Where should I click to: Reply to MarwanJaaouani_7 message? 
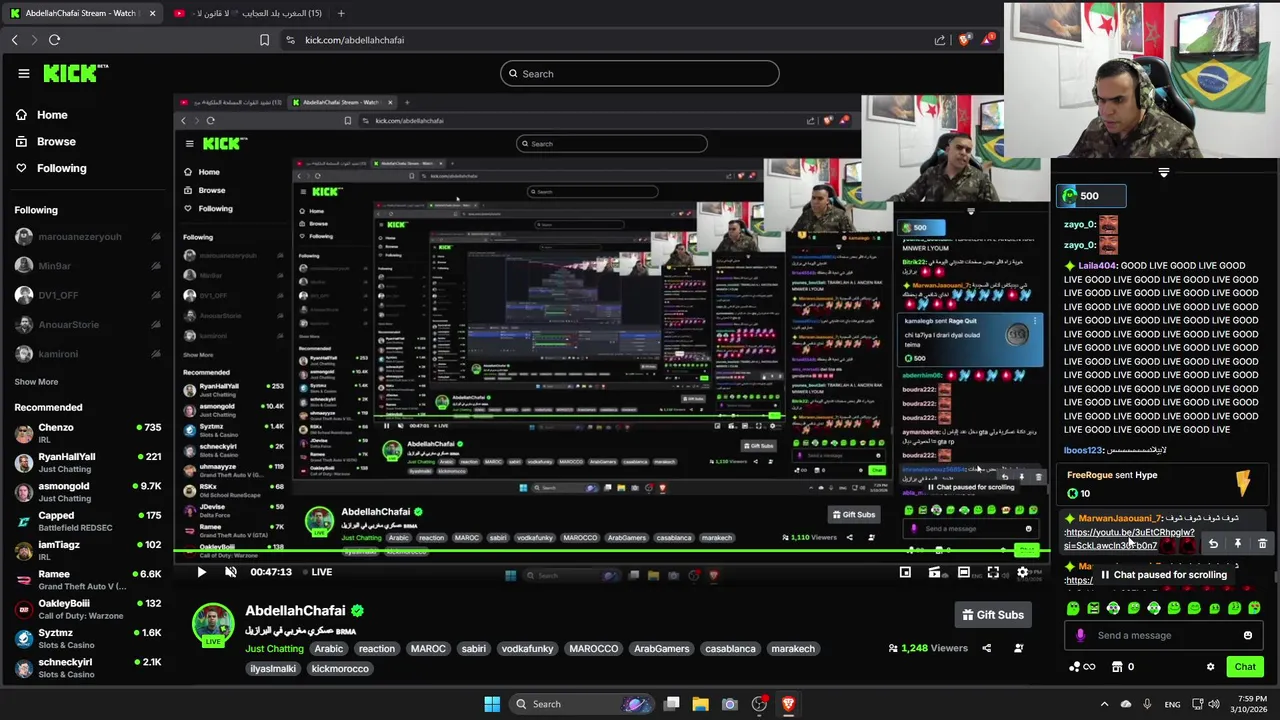(x=1213, y=544)
